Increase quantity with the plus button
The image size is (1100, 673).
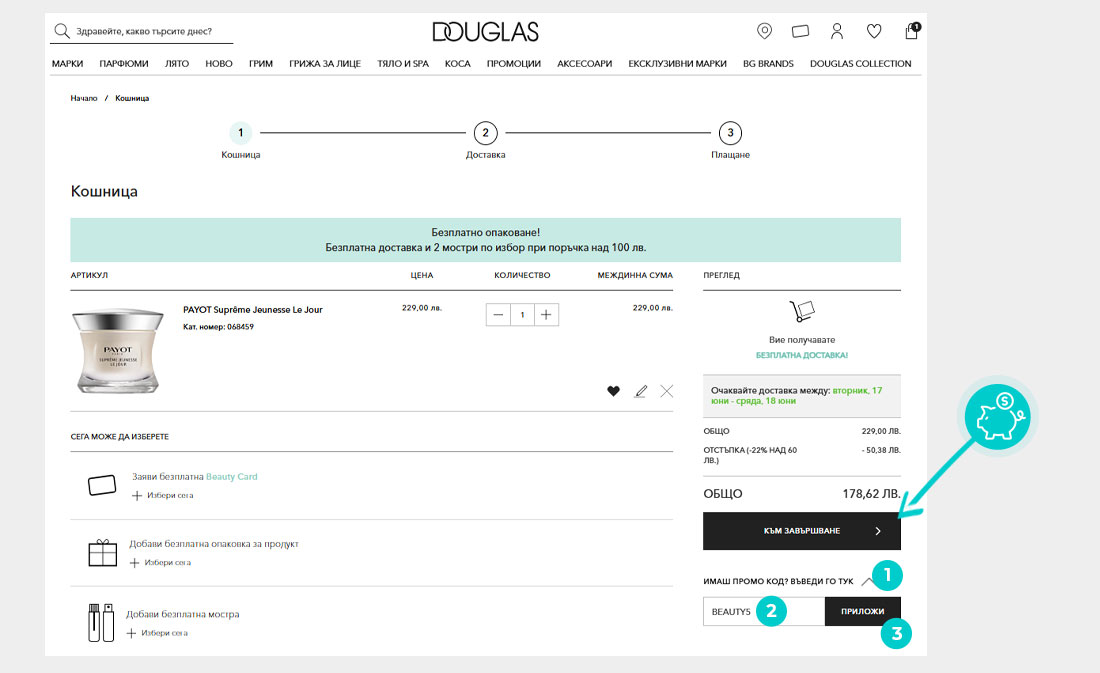(546, 314)
